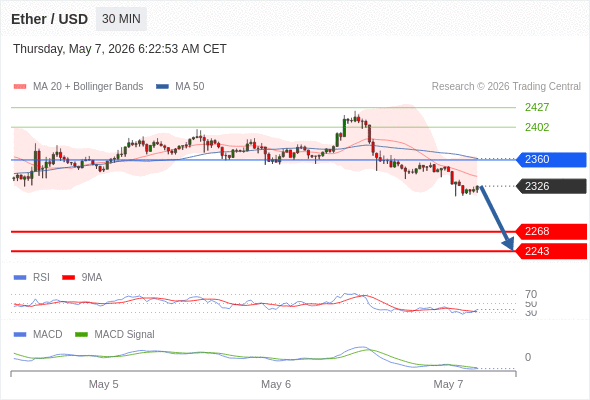Click the RSI blue legend marker
This screenshot has height=400, width=590.
pyautogui.click(x=20, y=278)
